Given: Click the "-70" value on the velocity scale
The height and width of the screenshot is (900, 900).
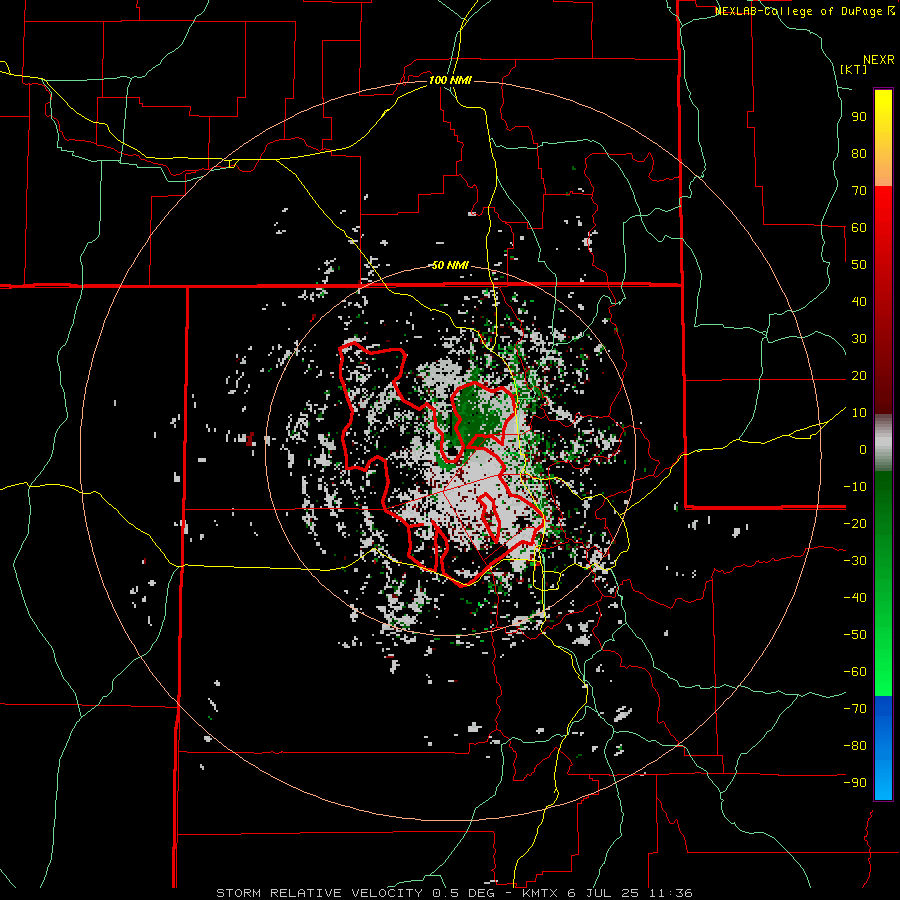Looking at the screenshot, I should pos(855,709).
